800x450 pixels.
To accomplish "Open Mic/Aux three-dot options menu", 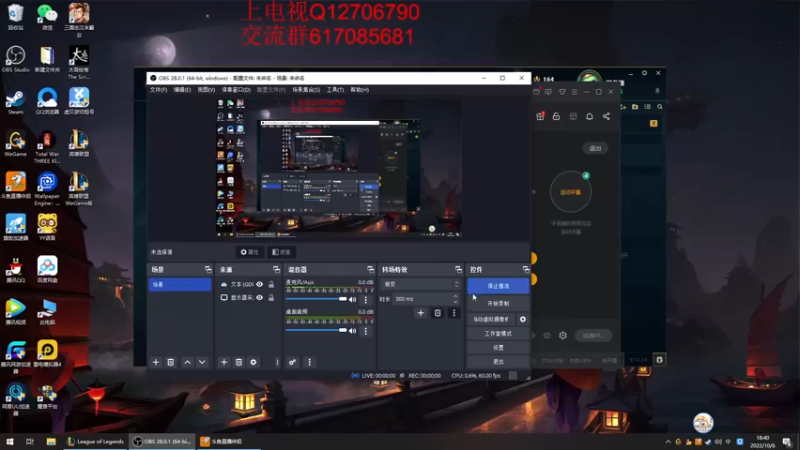I will click(x=365, y=299).
